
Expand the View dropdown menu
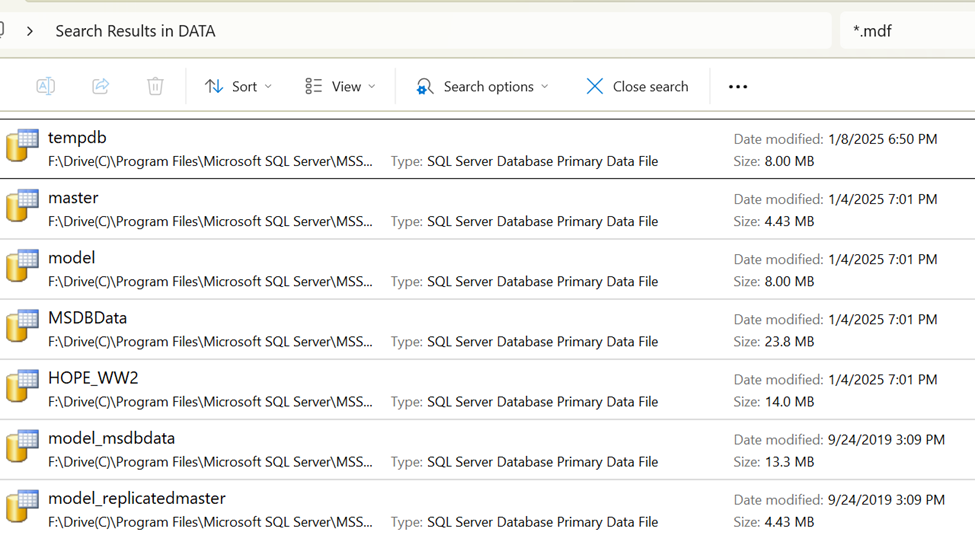click(340, 87)
